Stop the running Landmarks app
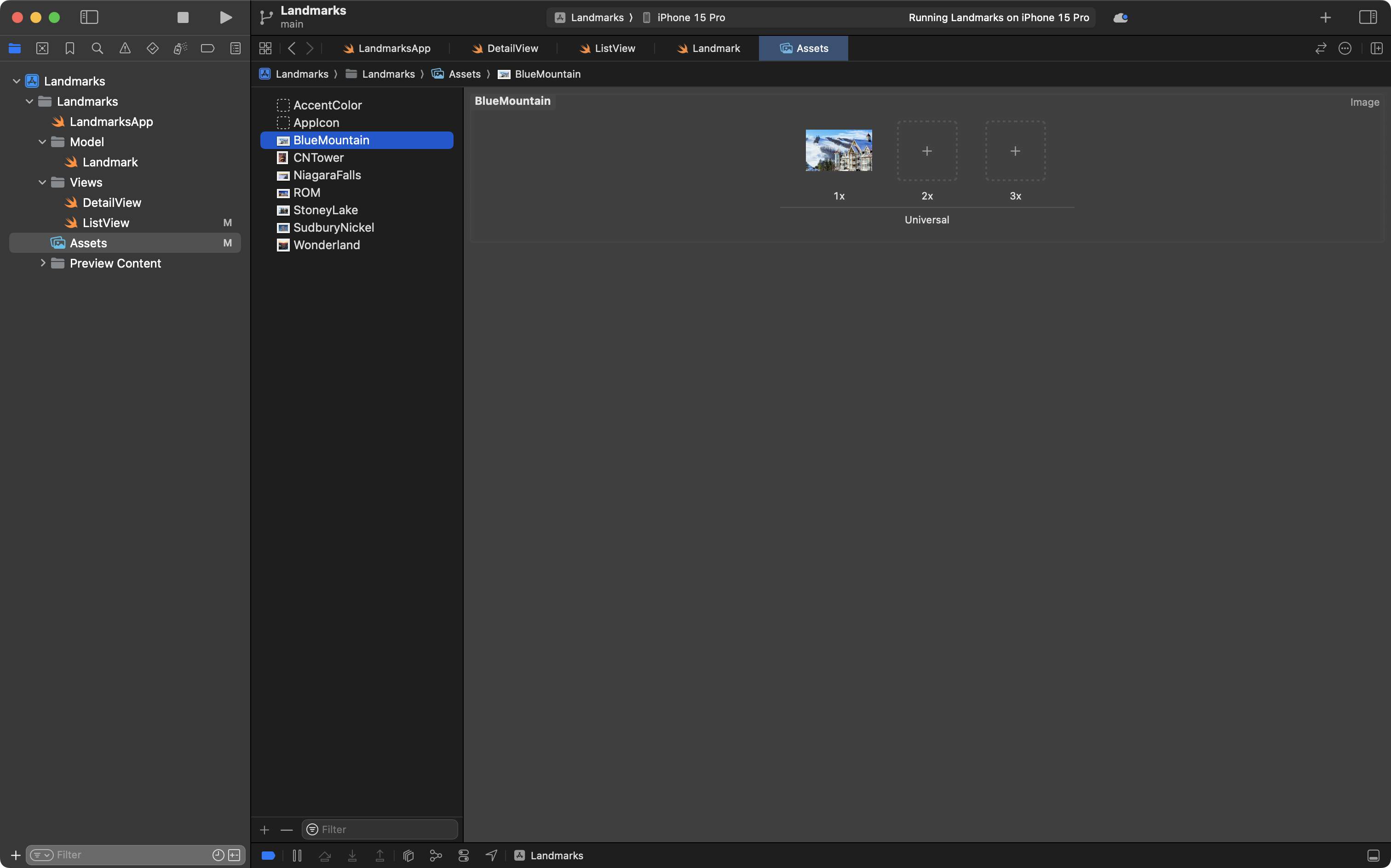 coord(183,17)
